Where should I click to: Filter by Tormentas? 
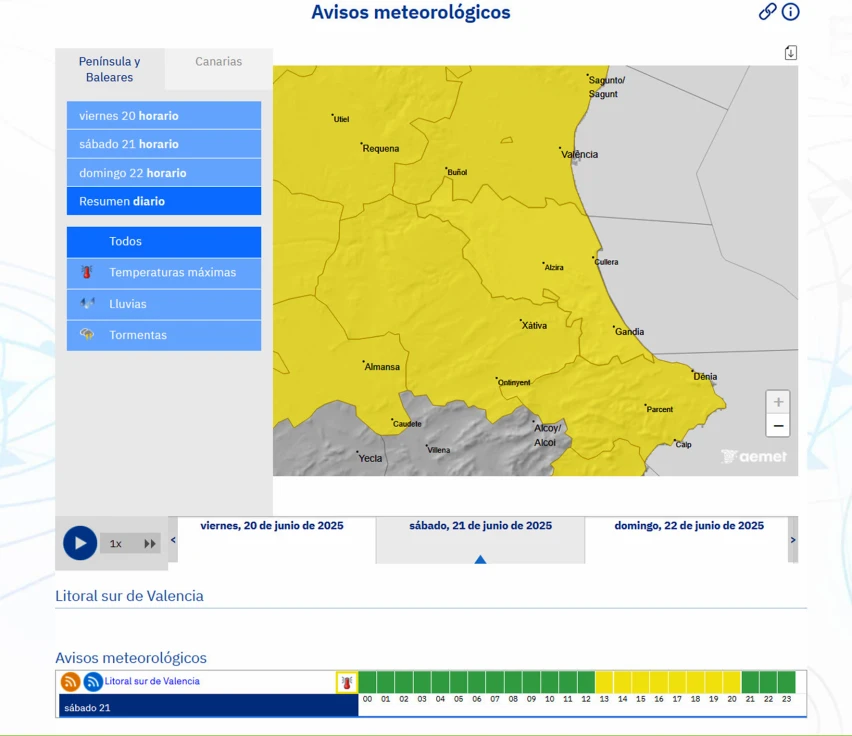(x=164, y=335)
